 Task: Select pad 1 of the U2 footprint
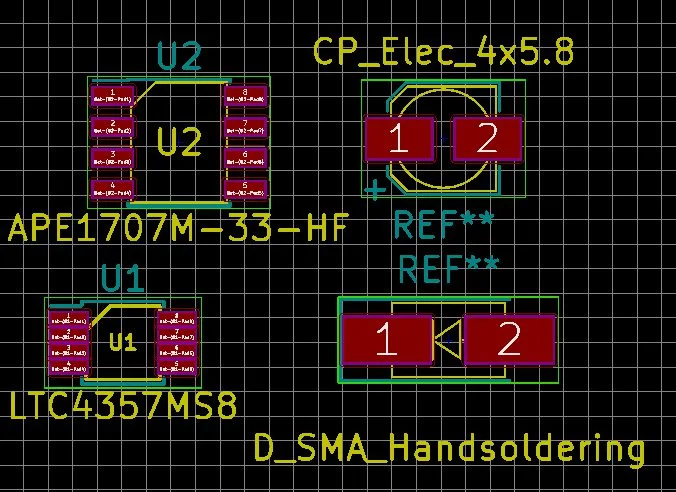113,96
